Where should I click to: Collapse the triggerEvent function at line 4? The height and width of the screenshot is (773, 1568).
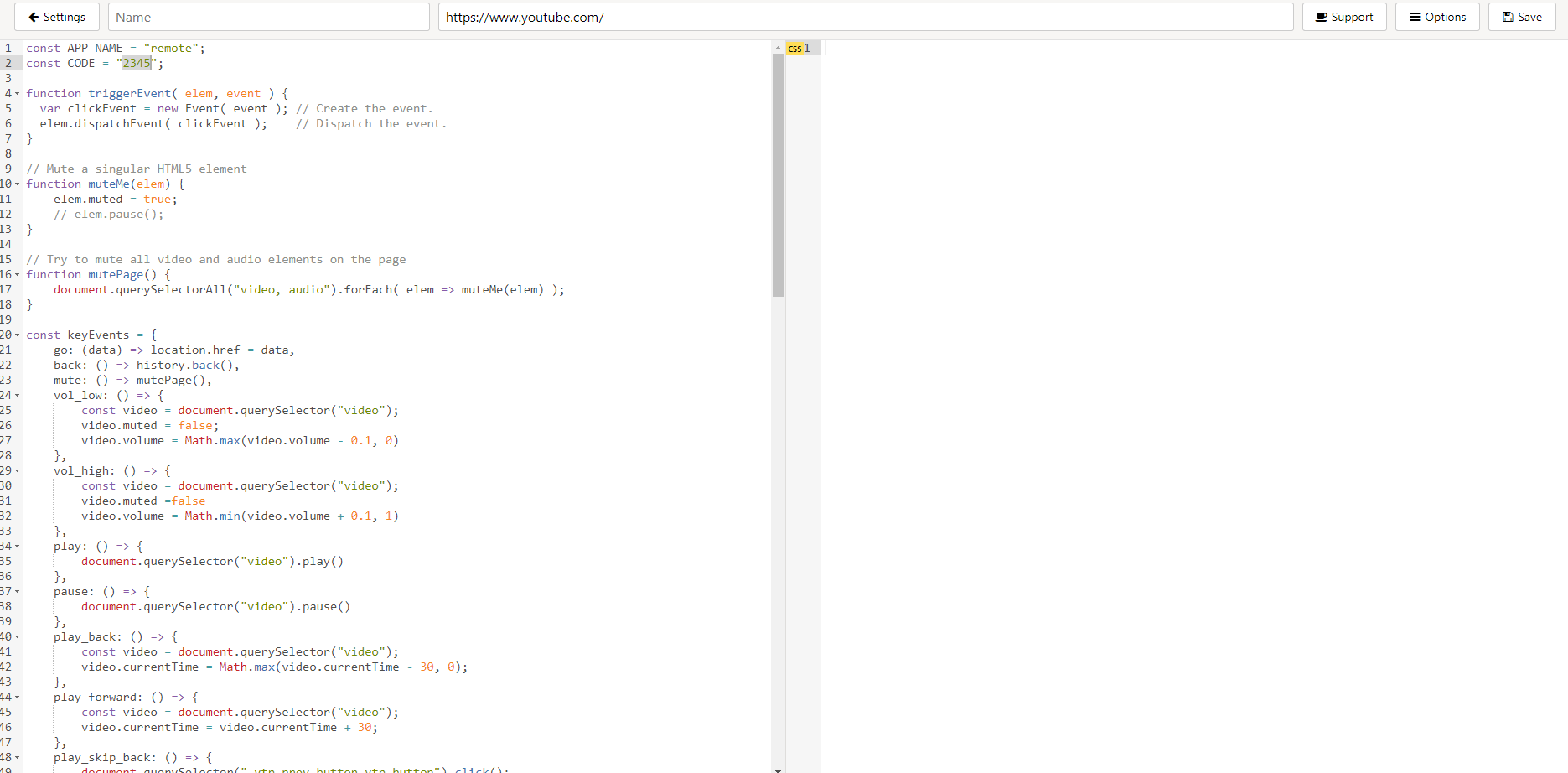point(18,93)
